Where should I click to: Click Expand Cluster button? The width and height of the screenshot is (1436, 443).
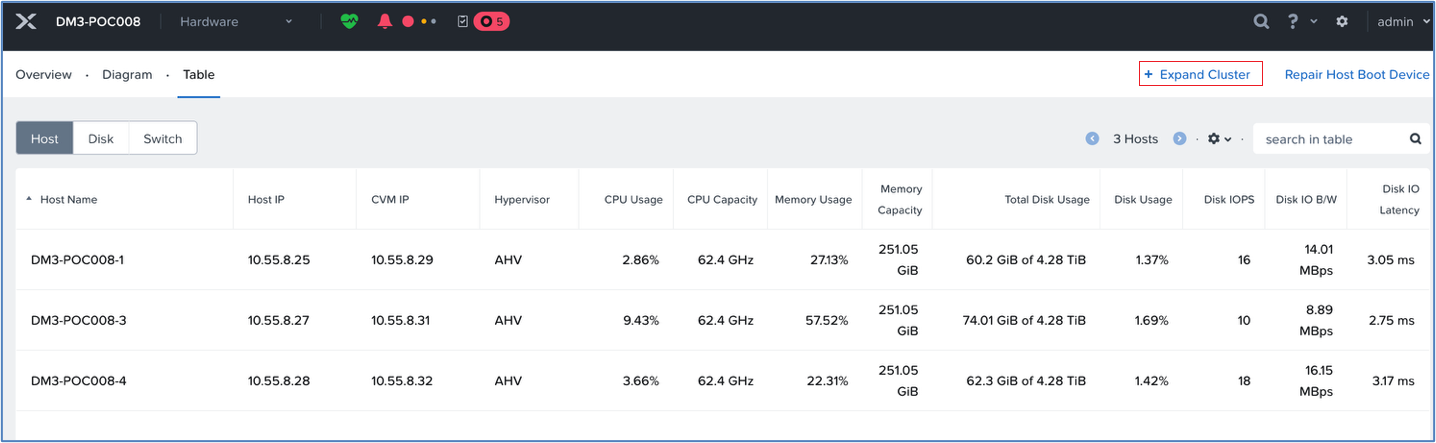pos(1201,74)
